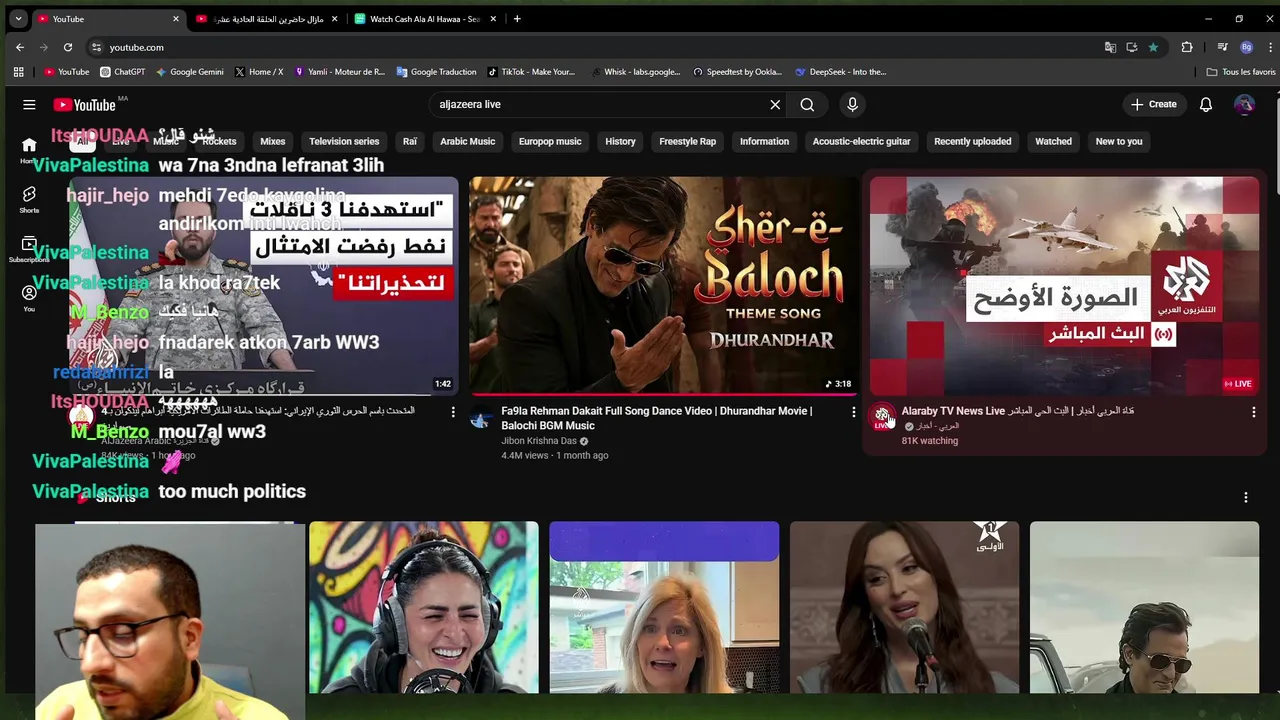The image size is (1280, 720).
Task: Click the translate page icon
Action: coord(1110,47)
